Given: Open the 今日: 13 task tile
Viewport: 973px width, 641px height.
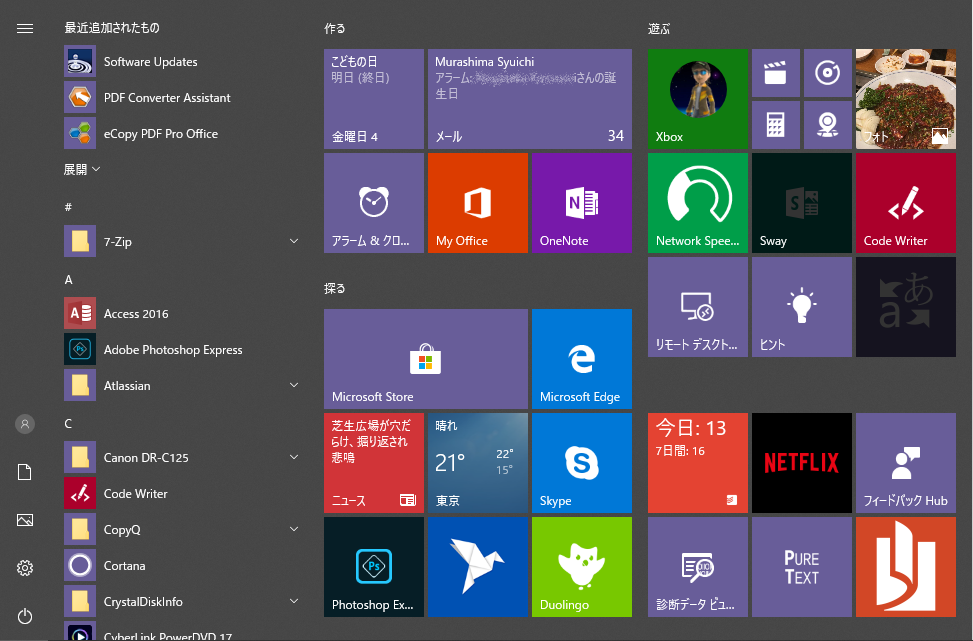Looking at the screenshot, I should coord(697,463).
